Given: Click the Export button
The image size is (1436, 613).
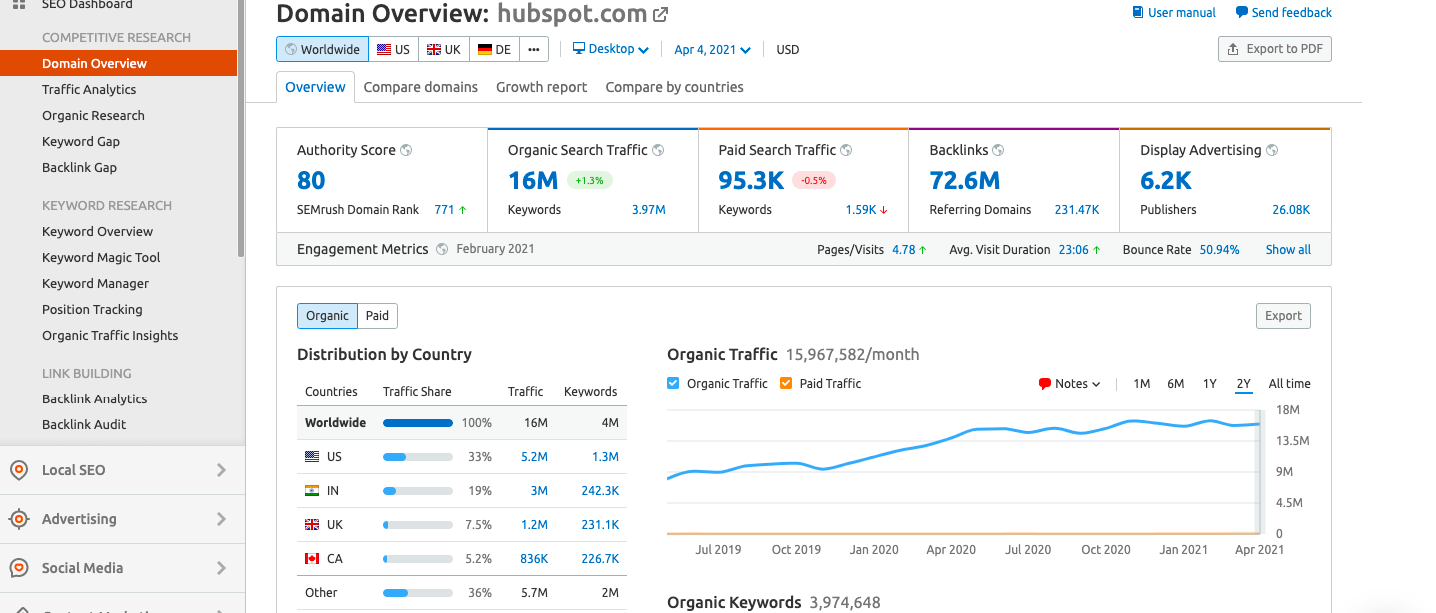Looking at the screenshot, I should (x=1283, y=316).
